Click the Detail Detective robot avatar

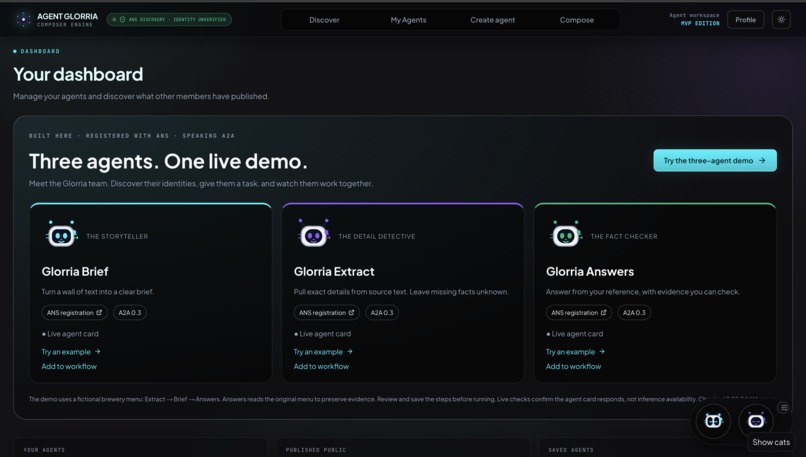pyautogui.click(x=314, y=235)
